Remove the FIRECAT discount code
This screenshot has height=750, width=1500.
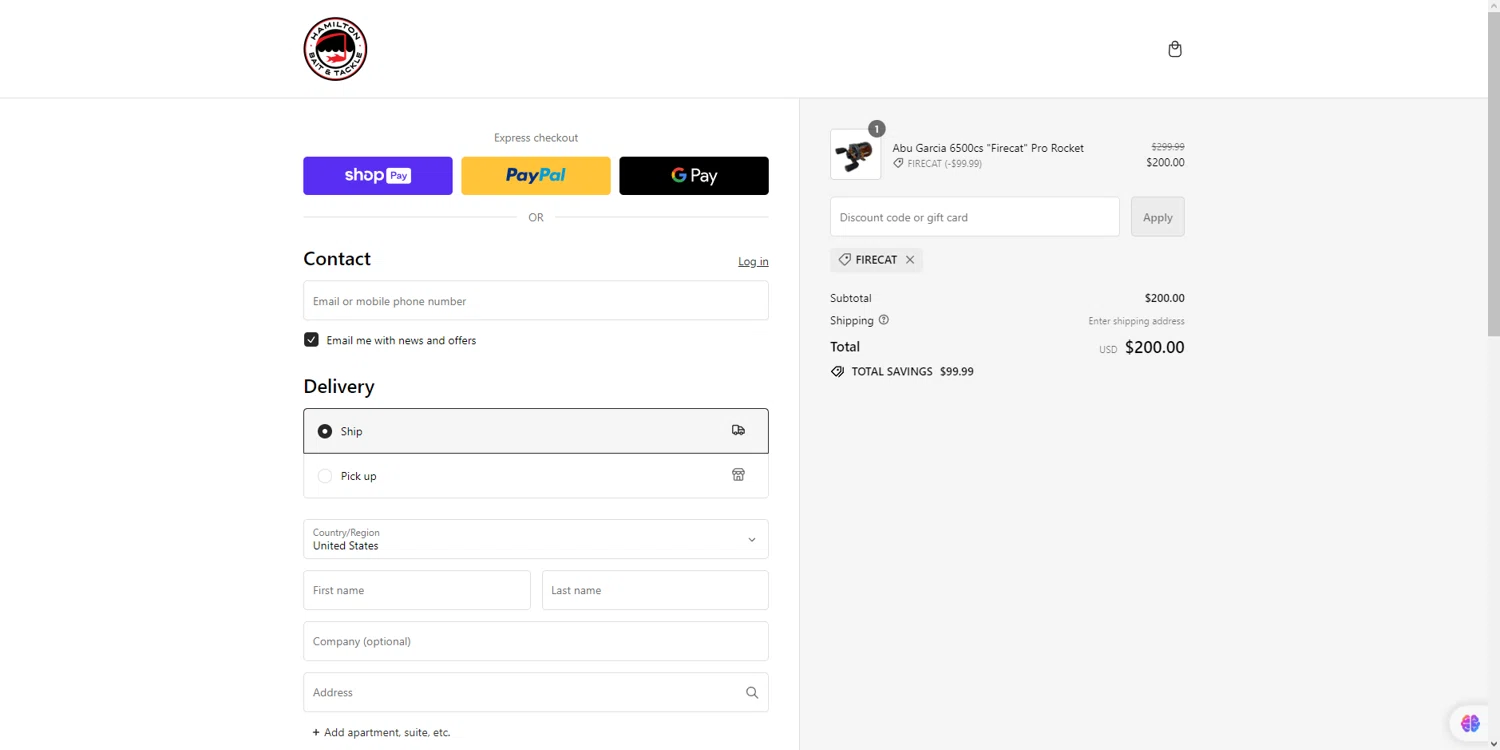910,260
